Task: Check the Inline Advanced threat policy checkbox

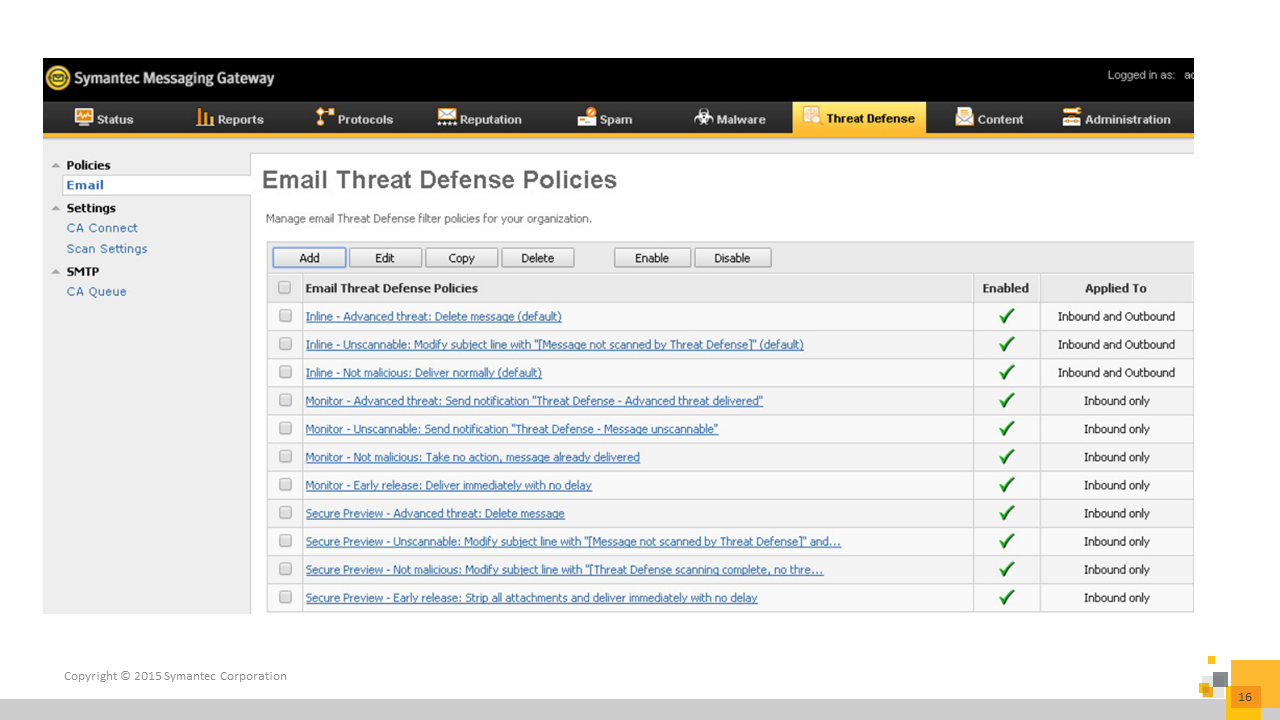Action: (x=285, y=316)
